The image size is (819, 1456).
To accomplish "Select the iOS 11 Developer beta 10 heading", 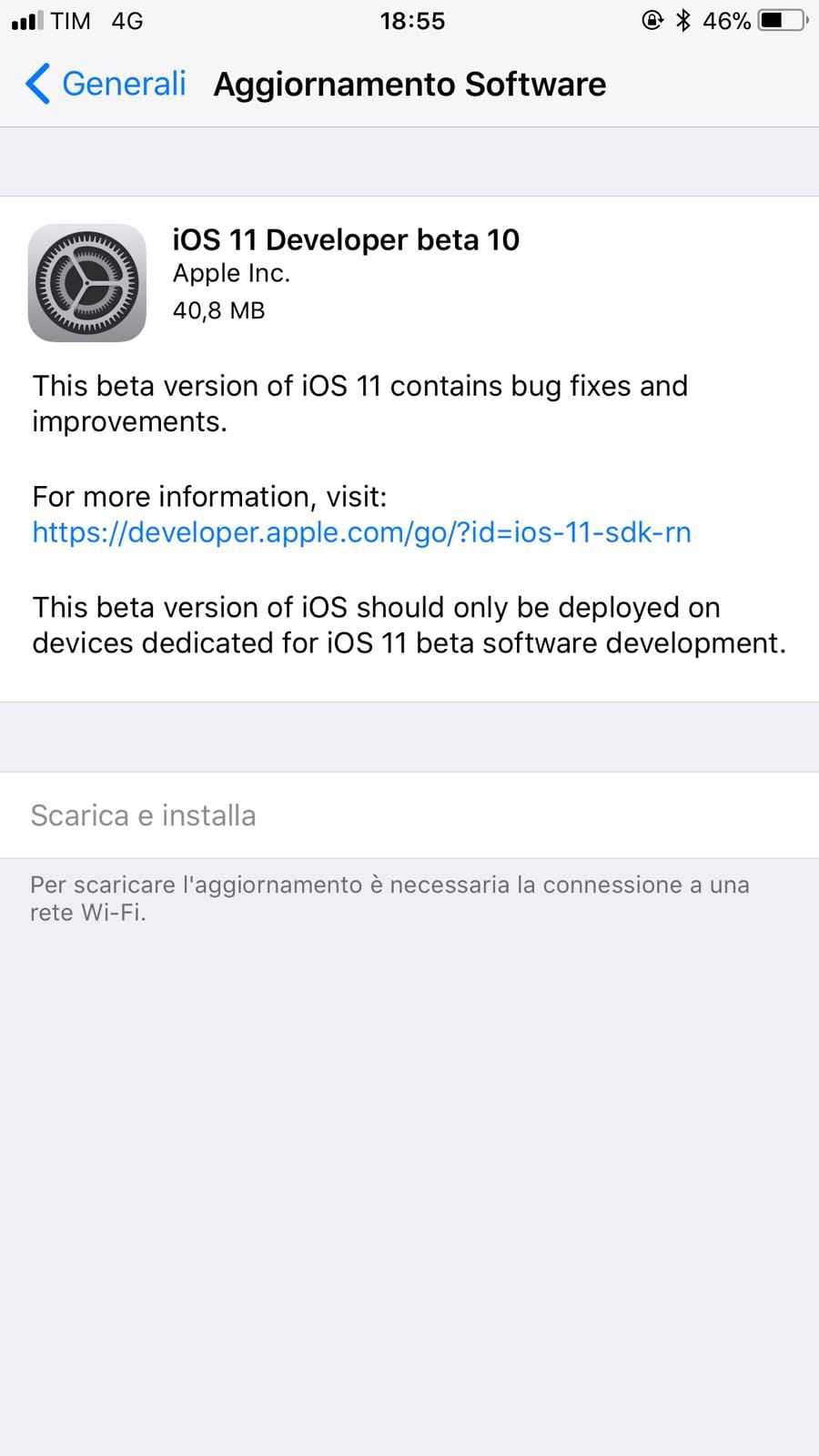I will pyautogui.click(x=346, y=240).
